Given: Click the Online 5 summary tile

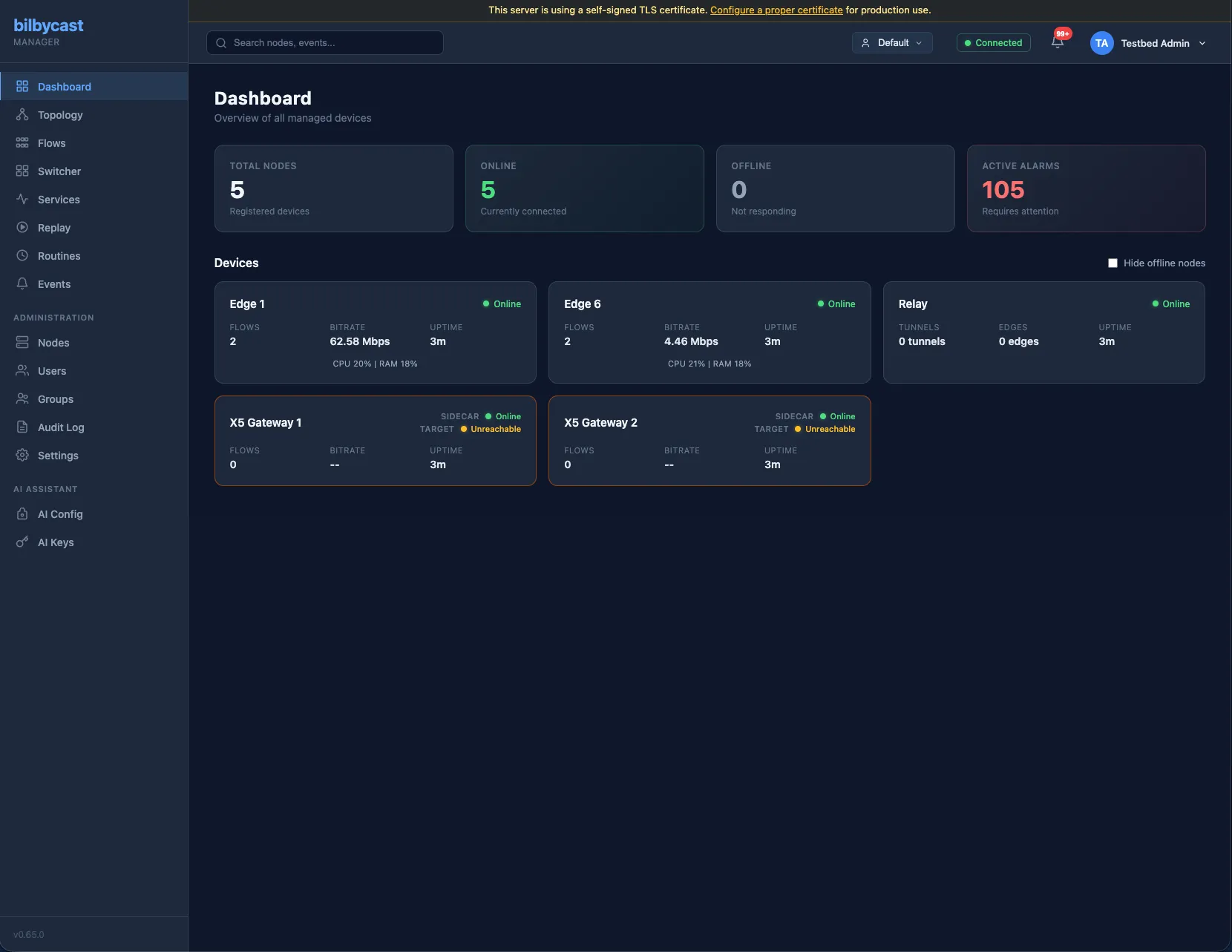Looking at the screenshot, I should 585,188.
